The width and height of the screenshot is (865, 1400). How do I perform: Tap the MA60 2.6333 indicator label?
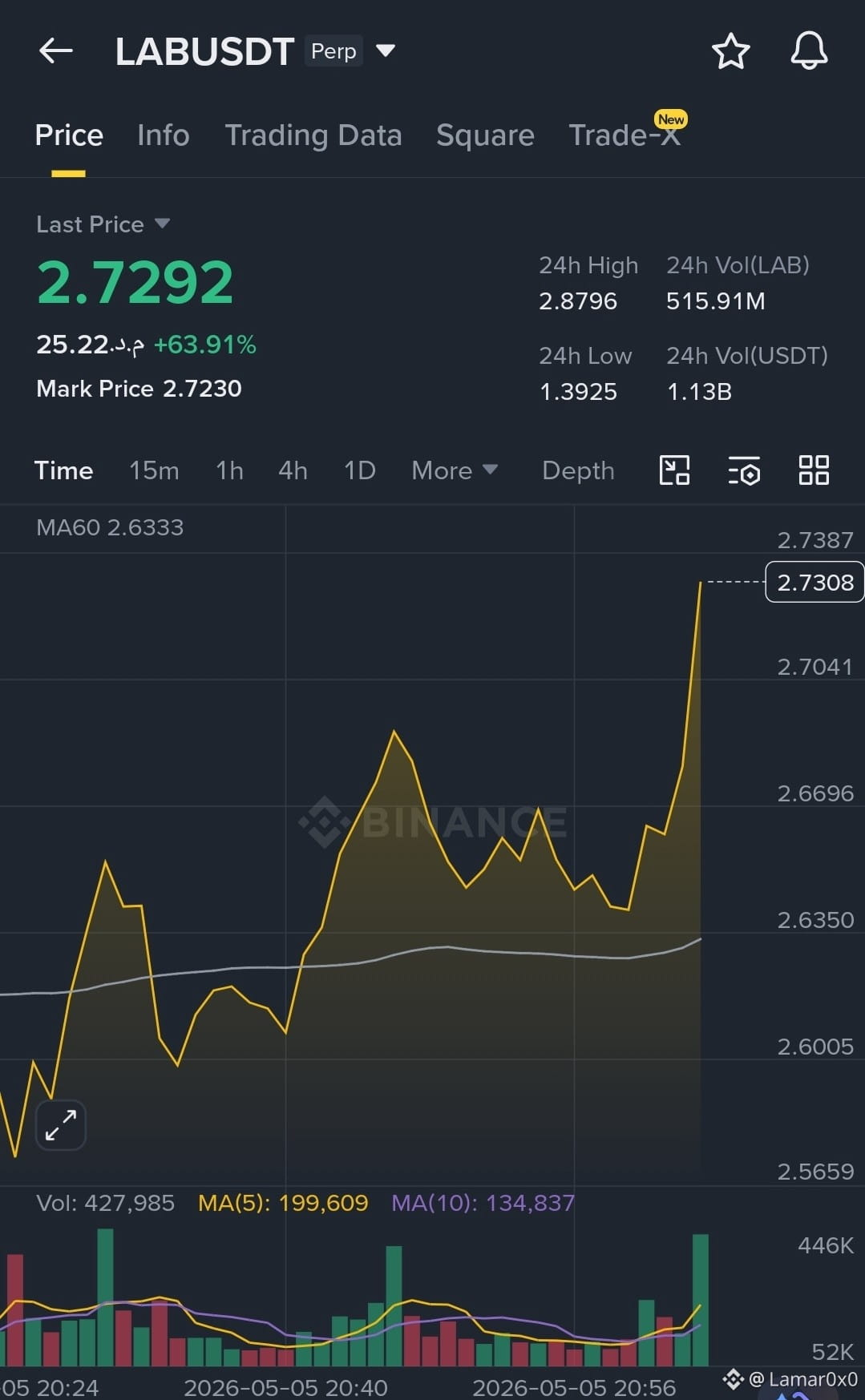pyautogui.click(x=110, y=527)
